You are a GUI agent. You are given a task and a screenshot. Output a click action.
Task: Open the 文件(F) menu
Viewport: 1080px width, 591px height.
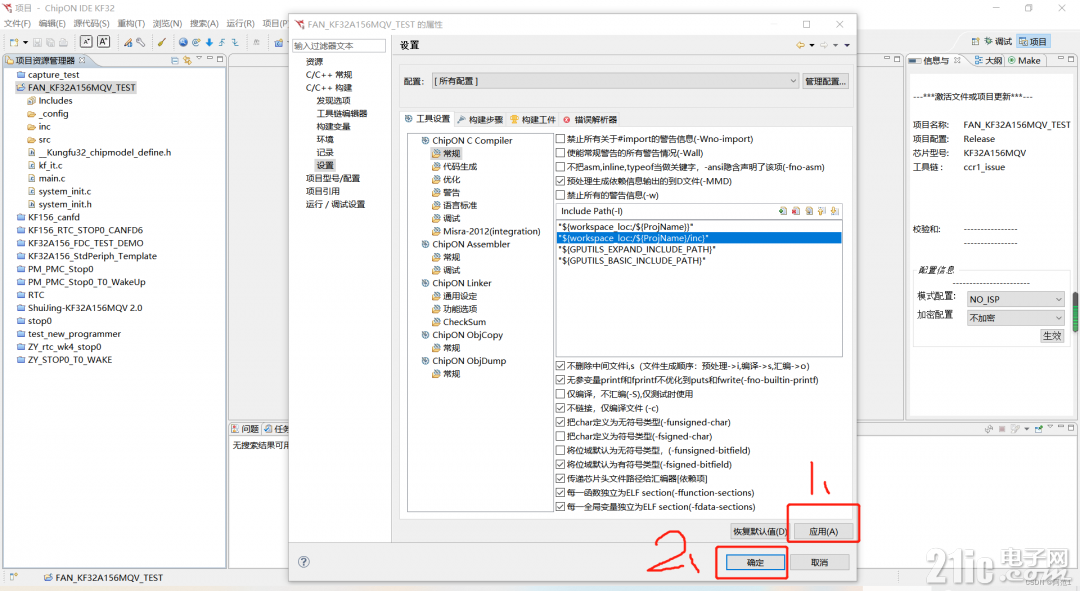point(17,23)
